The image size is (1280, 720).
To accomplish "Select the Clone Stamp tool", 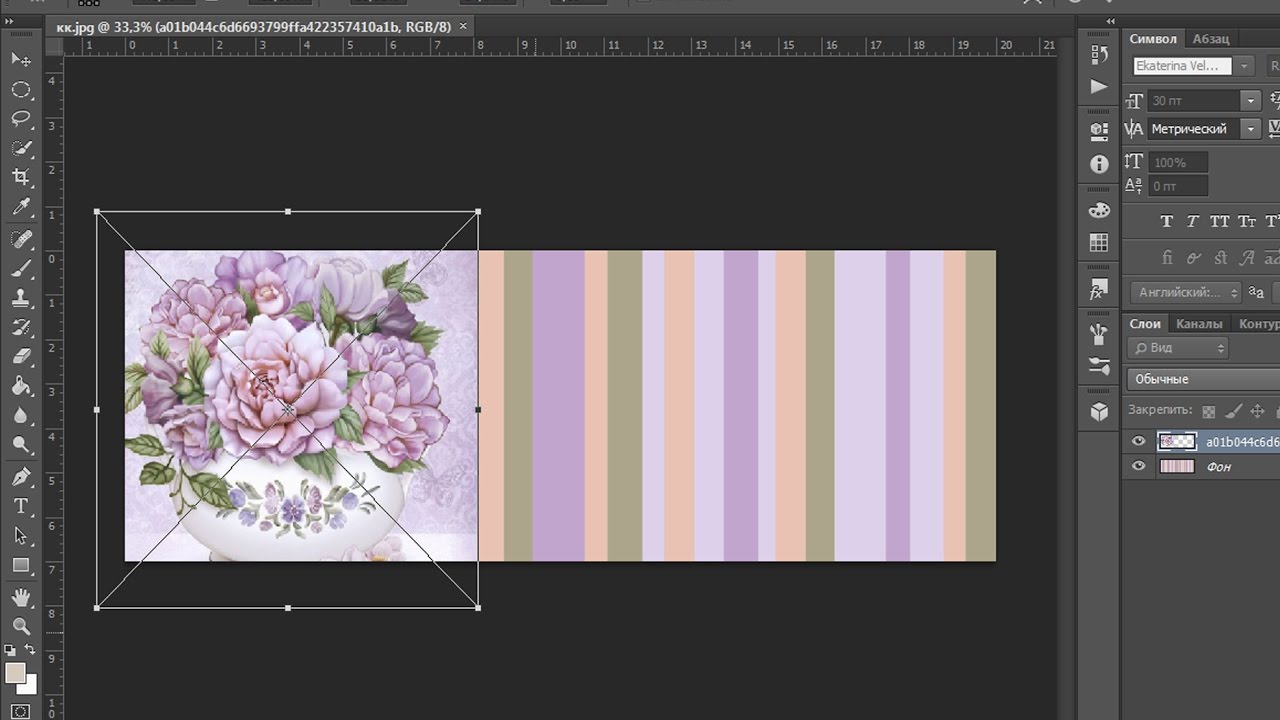I will coord(20,298).
